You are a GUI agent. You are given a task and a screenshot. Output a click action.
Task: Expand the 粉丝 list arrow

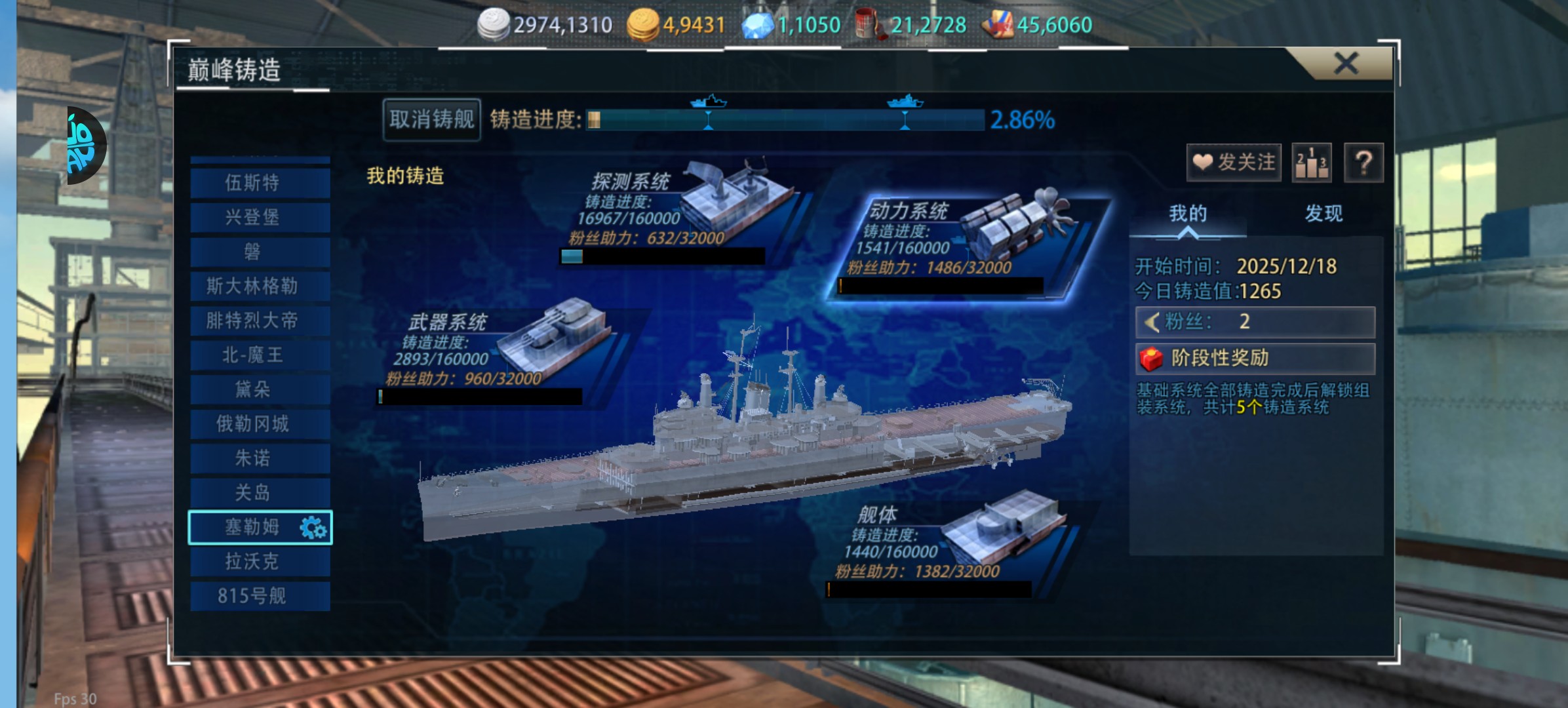coord(1152,322)
